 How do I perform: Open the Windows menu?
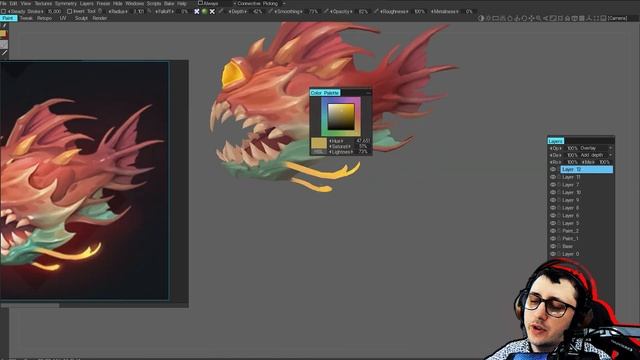pos(134,3)
